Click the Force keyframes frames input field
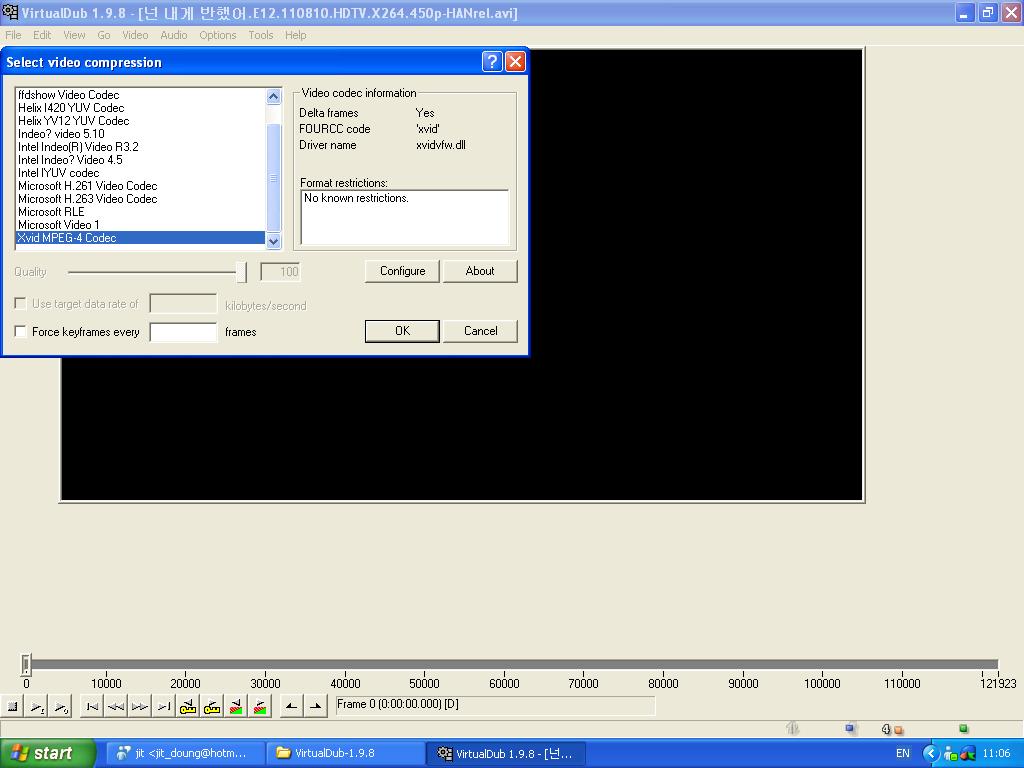Image resolution: width=1024 pixels, height=768 pixels. [184, 332]
